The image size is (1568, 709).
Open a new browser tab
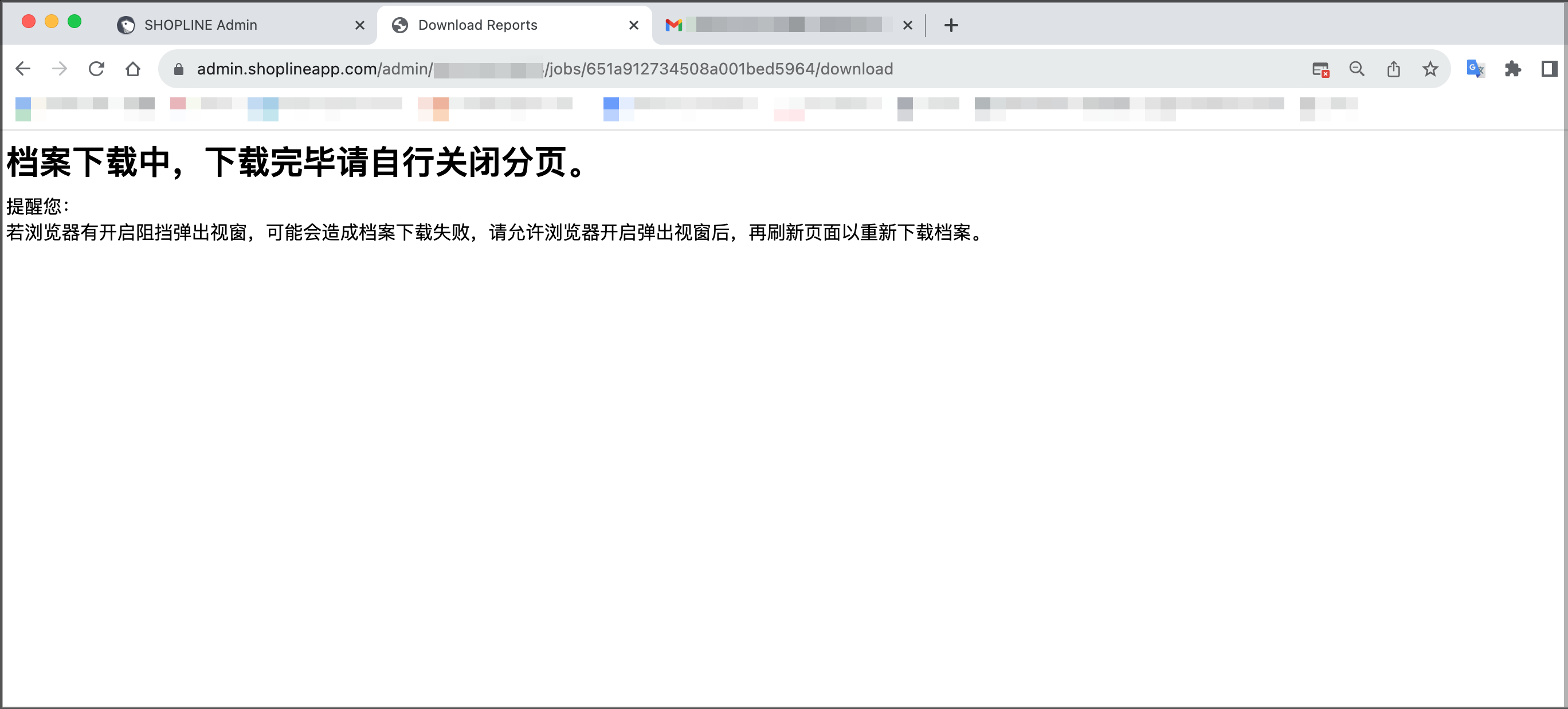(951, 25)
